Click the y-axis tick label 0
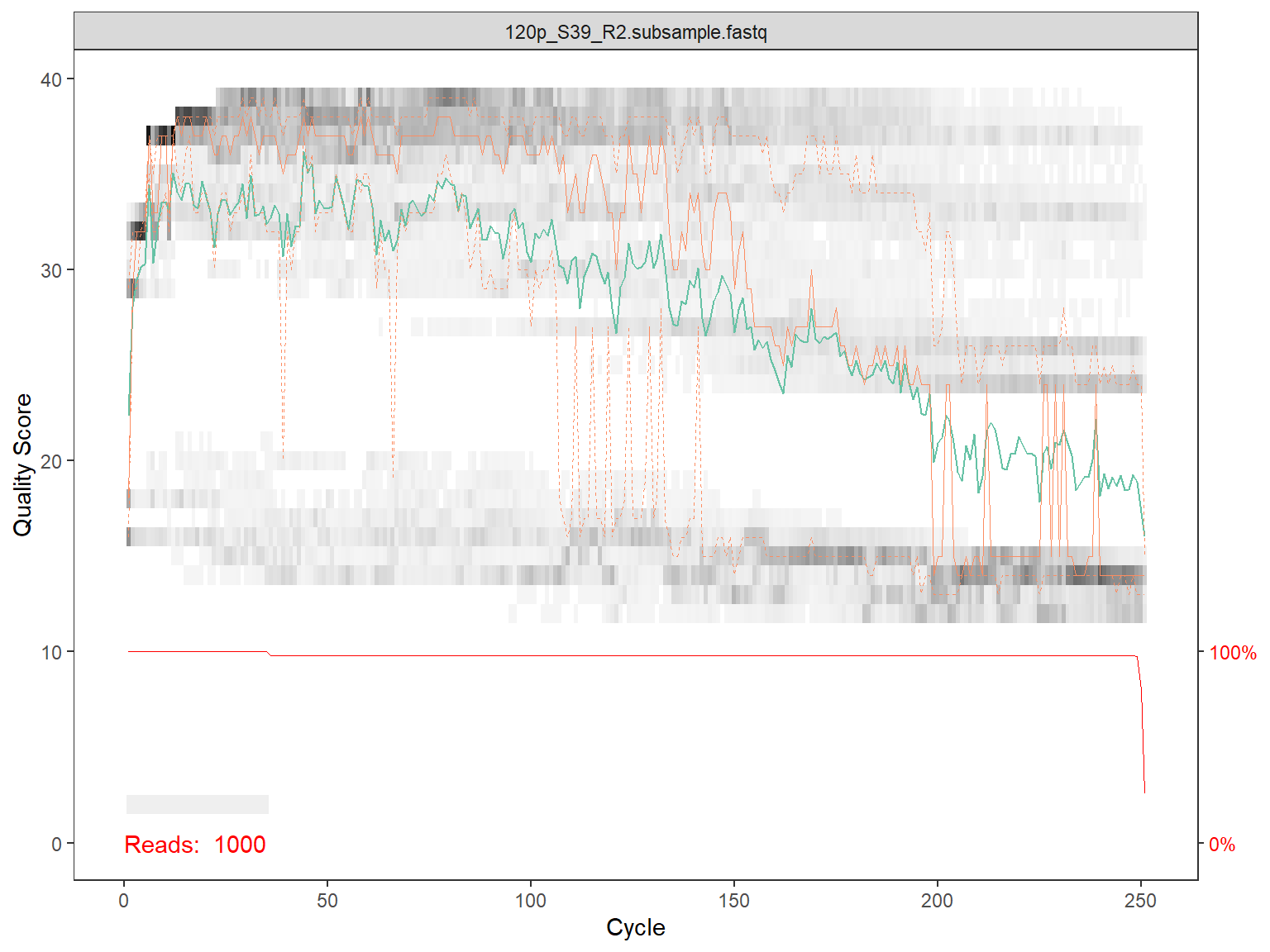 click(56, 845)
